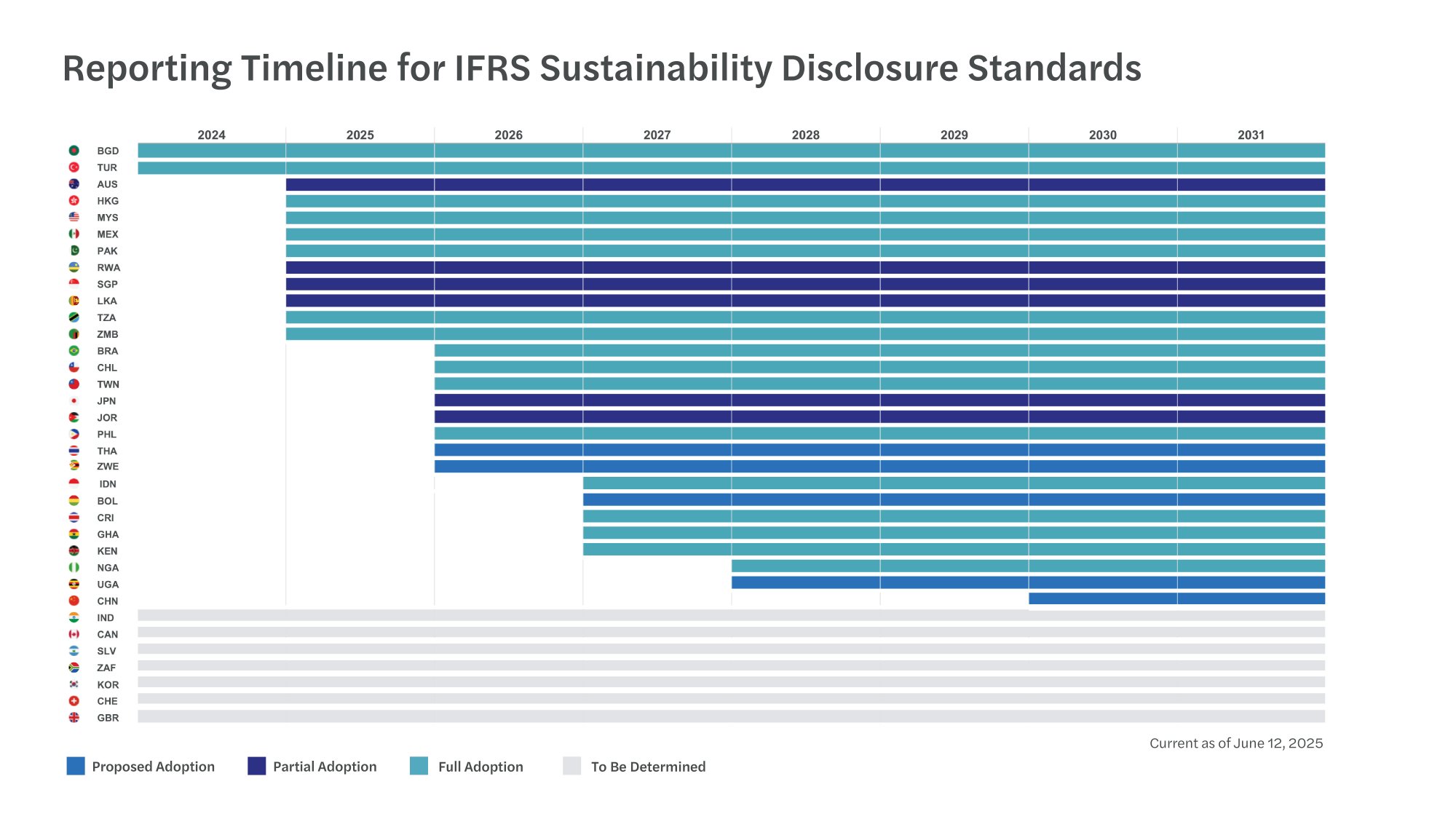Select the South Africa flag icon
Viewport: 1456px width, 819px height.
point(73,668)
